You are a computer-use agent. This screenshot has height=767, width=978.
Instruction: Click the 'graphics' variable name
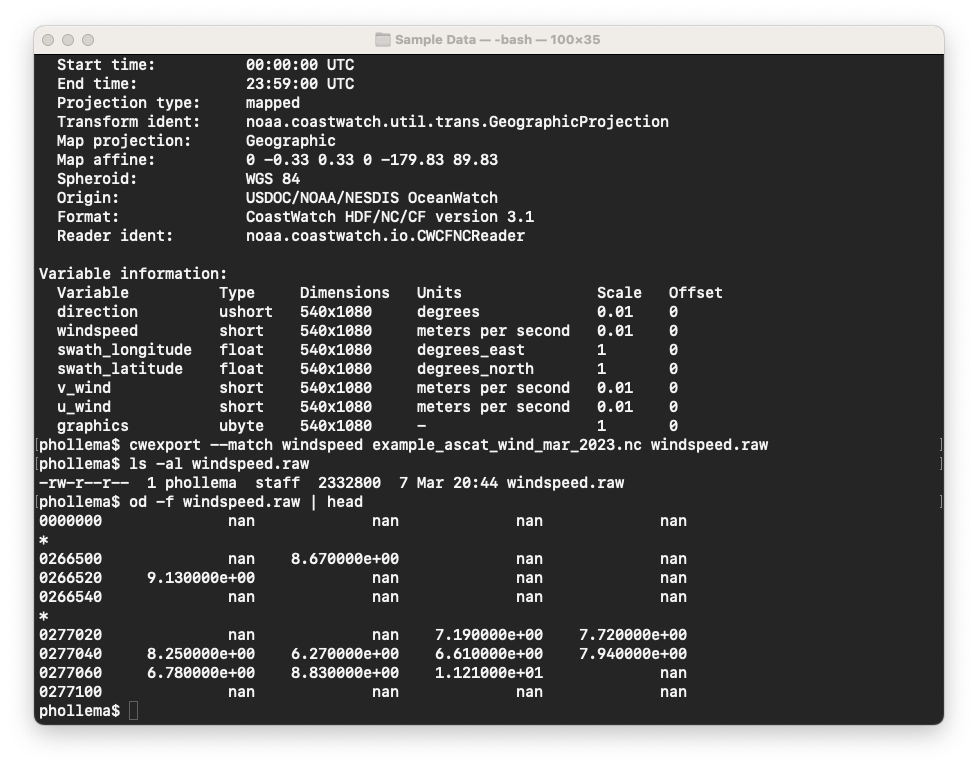(x=92, y=426)
